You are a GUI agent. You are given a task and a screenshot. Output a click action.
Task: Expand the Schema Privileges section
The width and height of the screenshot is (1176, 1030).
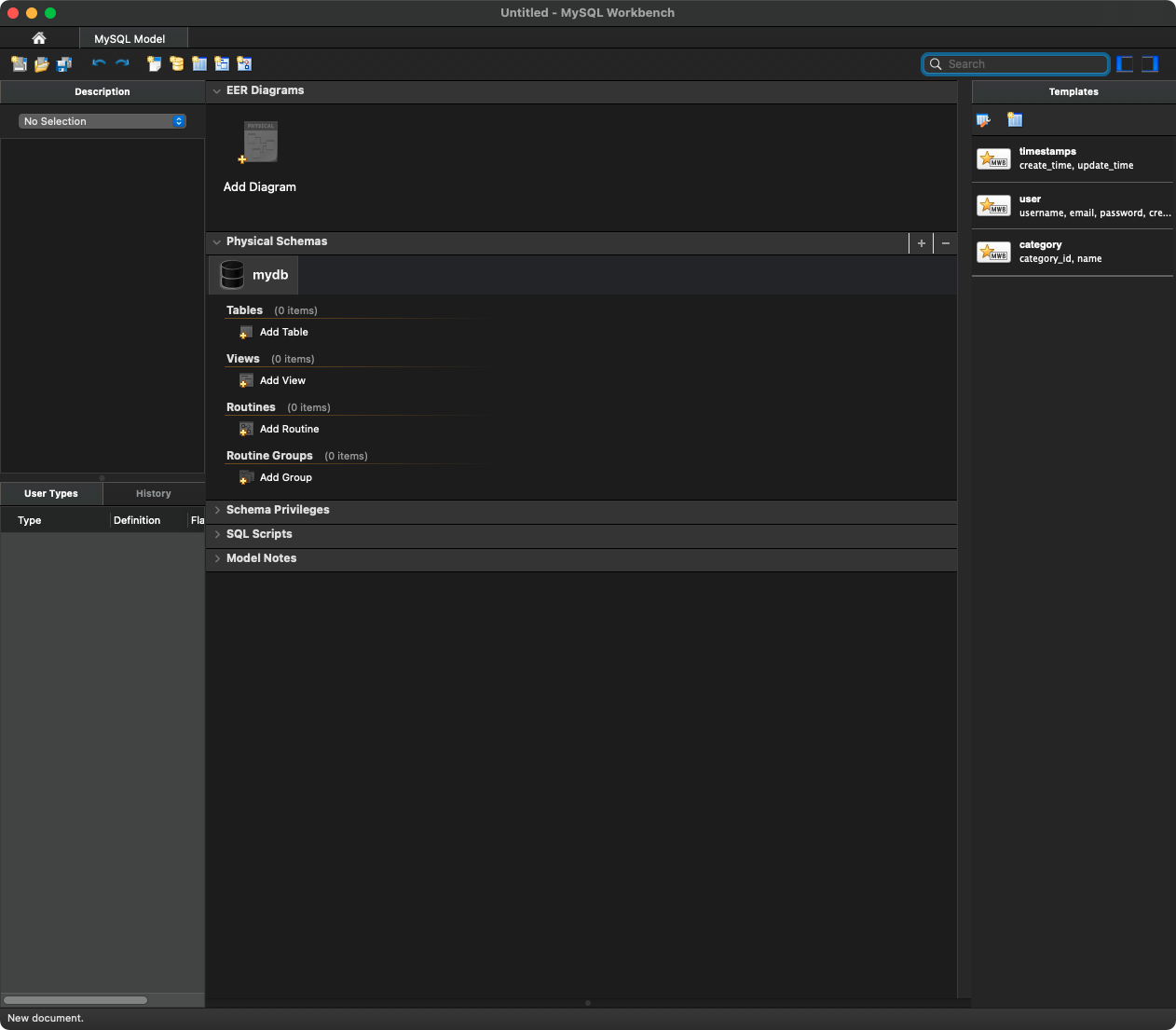coord(217,510)
